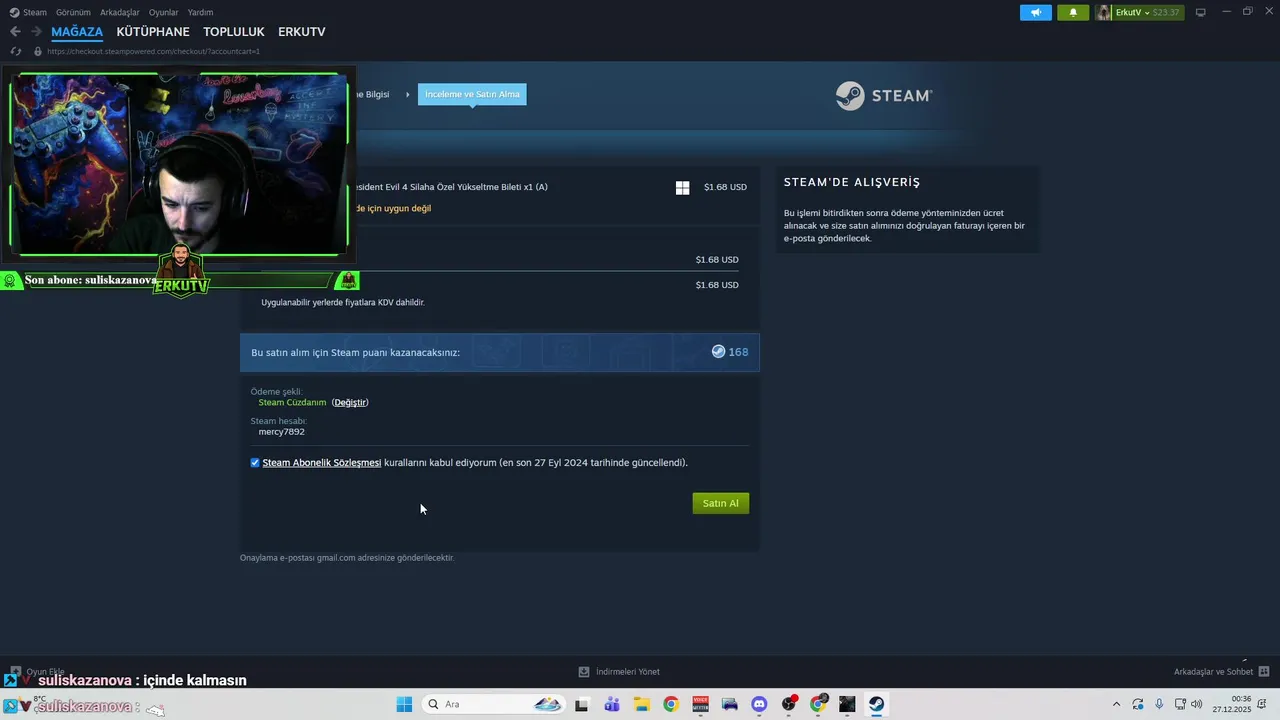Go back with the left arrow
Image resolution: width=1280 pixels, height=720 pixels.
15,32
